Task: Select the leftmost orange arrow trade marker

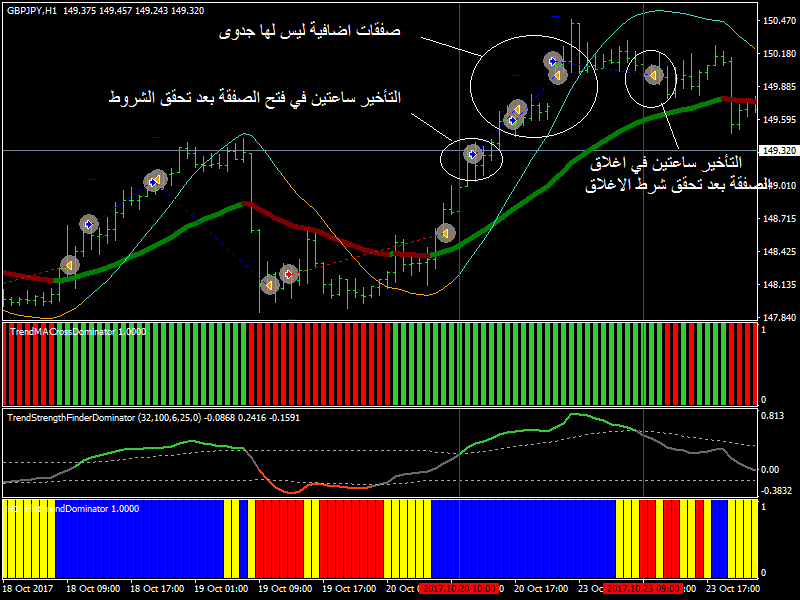Action: [69, 265]
